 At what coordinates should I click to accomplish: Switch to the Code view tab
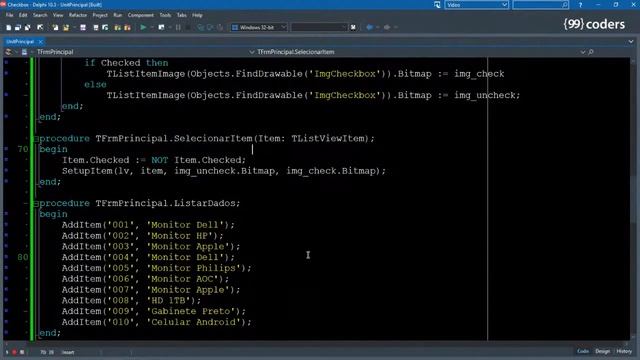click(583, 351)
